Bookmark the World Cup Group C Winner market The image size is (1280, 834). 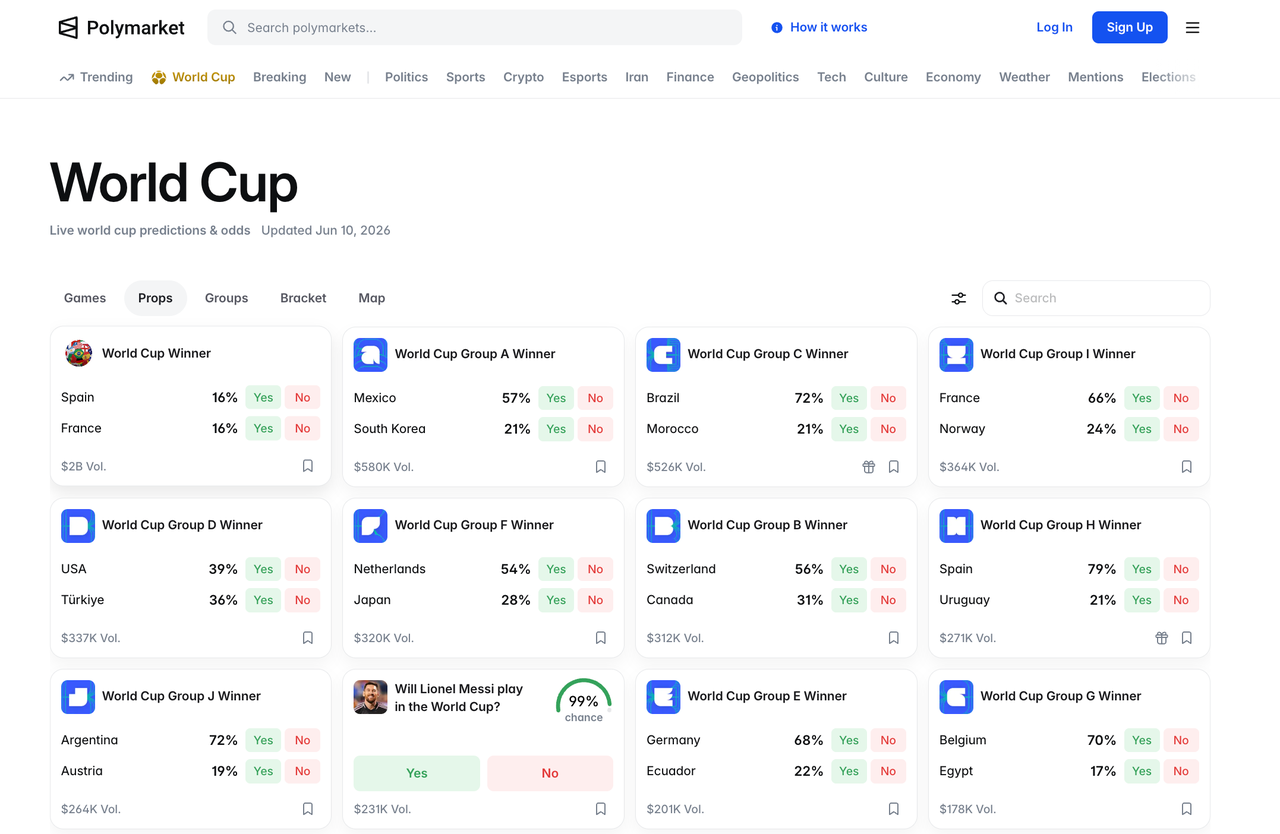(x=894, y=466)
